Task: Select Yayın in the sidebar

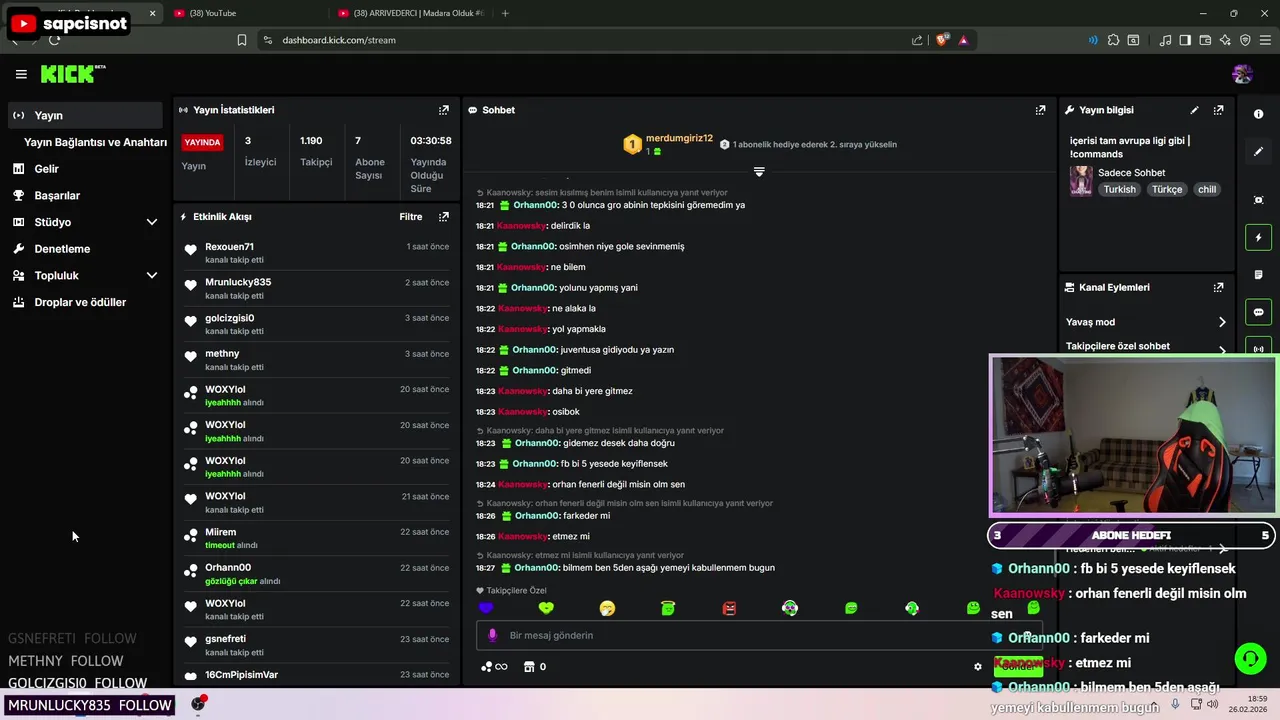Action: tap(85, 115)
